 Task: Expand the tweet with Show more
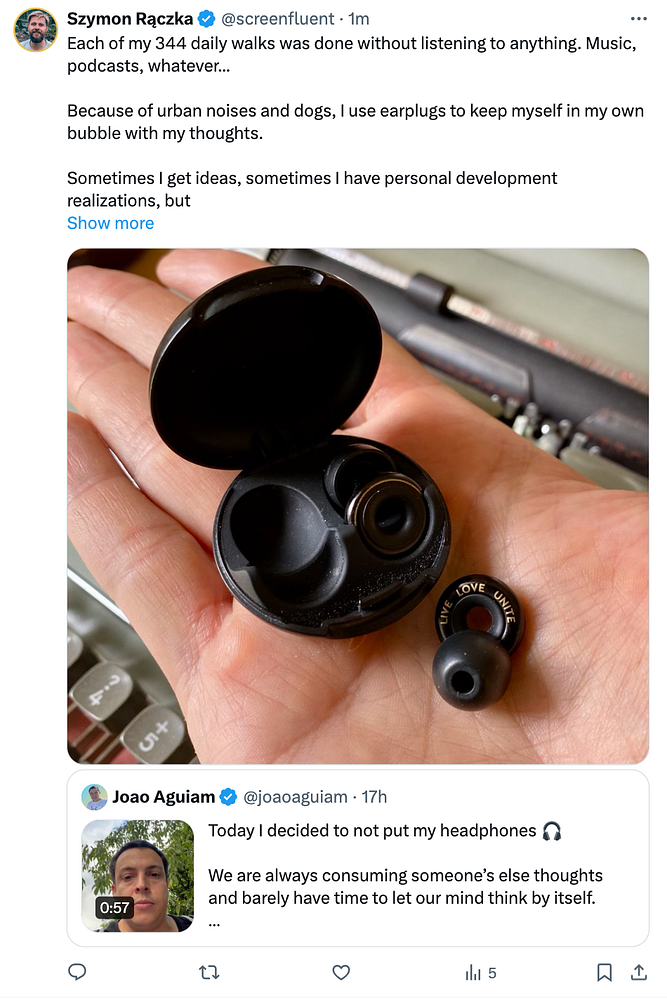pos(110,223)
